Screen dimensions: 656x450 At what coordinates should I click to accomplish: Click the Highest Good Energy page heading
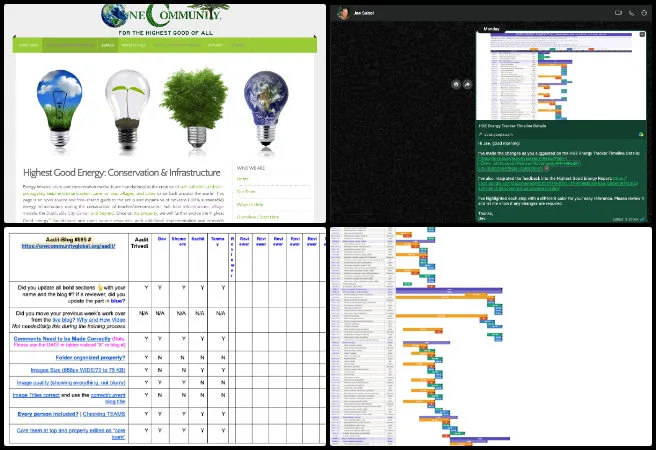click(x=122, y=172)
